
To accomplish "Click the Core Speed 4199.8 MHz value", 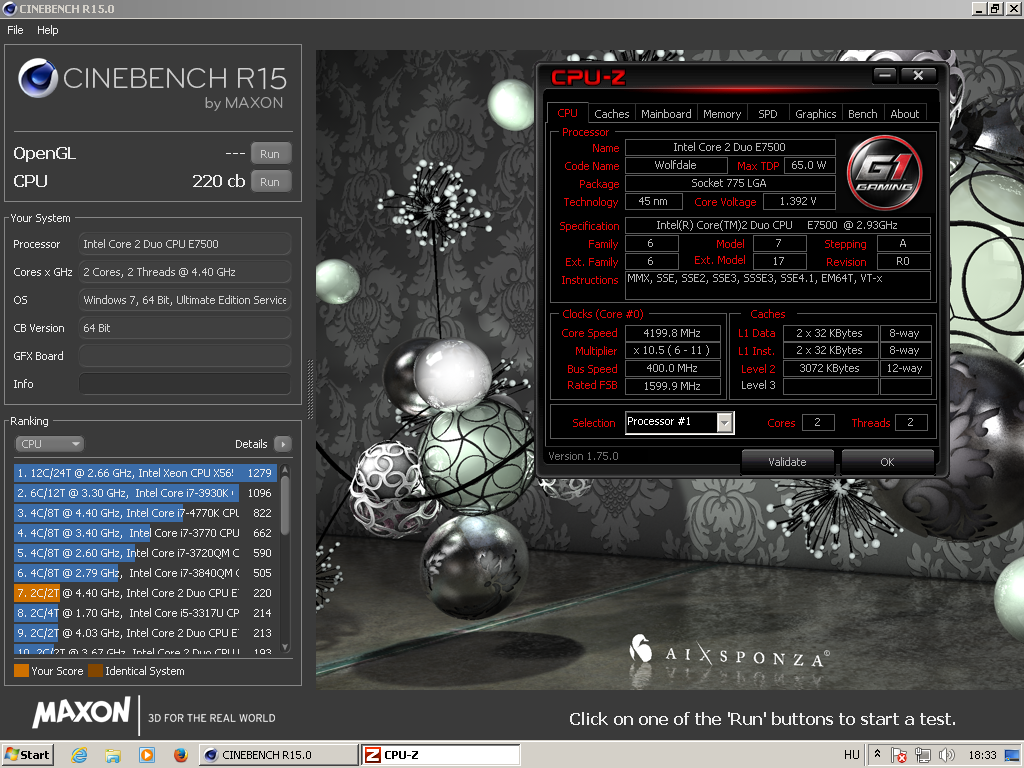I will tap(672, 333).
